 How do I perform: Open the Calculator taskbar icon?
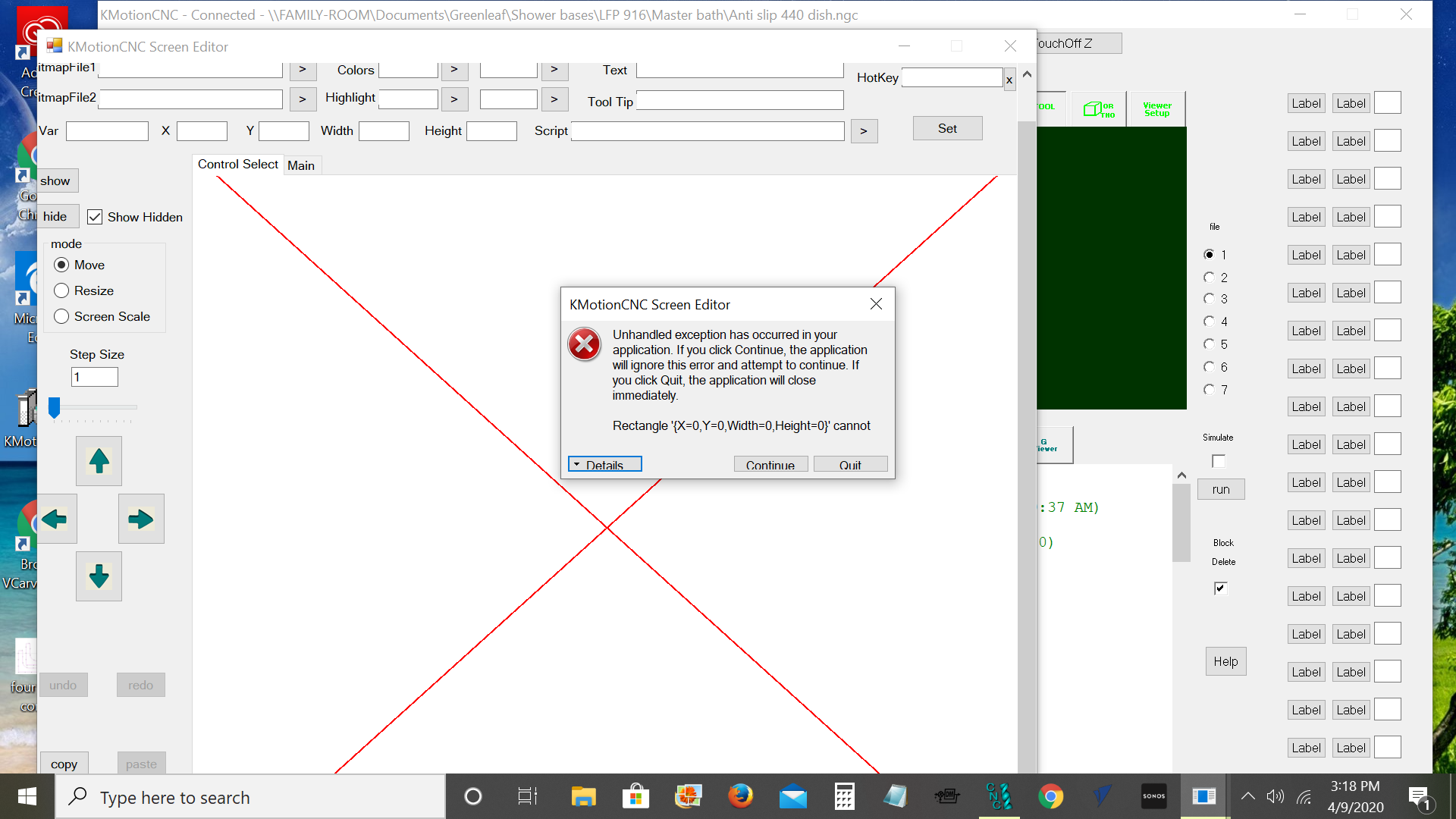point(844,796)
